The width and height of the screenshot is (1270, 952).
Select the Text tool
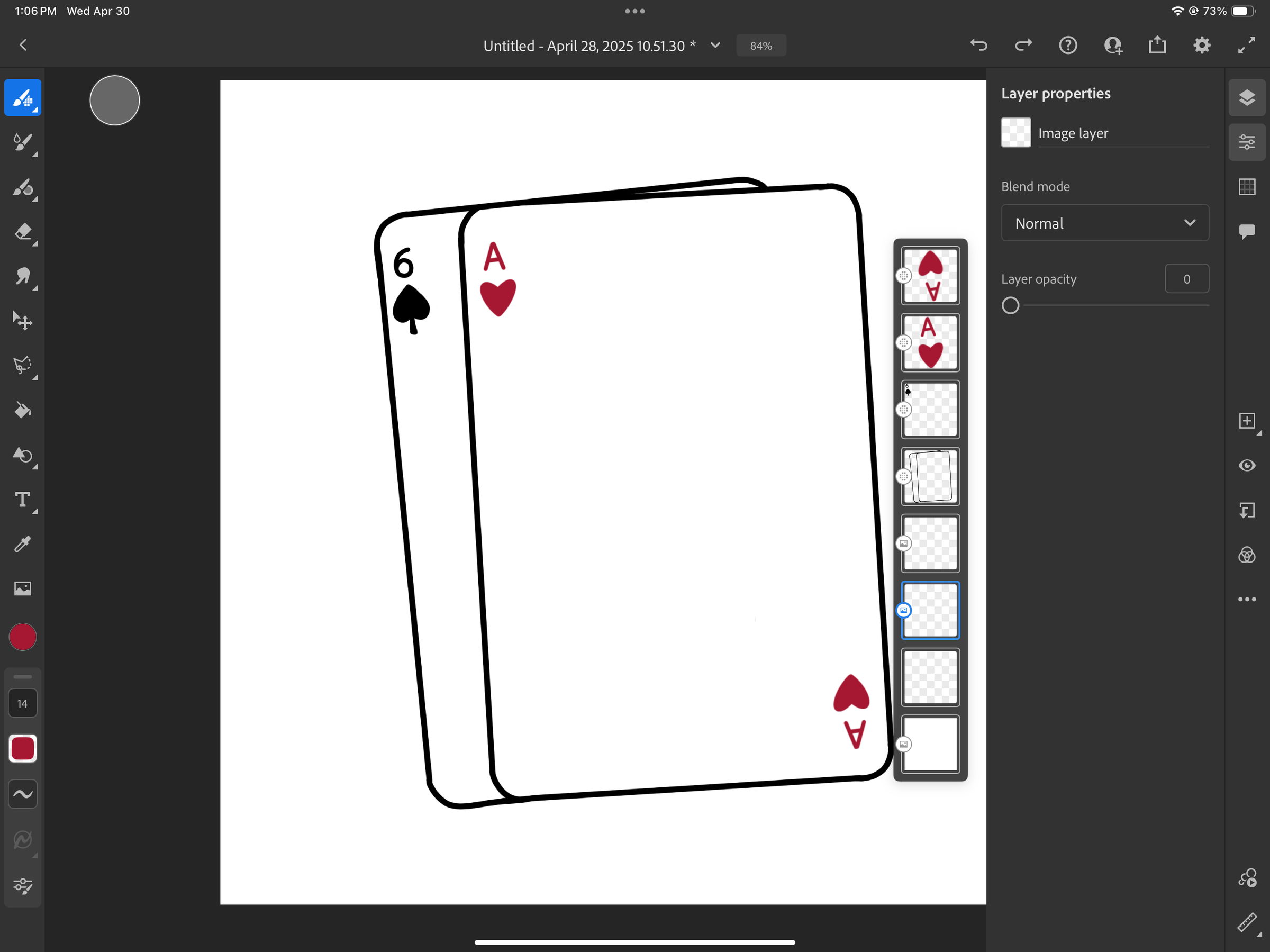[x=23, y=500]
